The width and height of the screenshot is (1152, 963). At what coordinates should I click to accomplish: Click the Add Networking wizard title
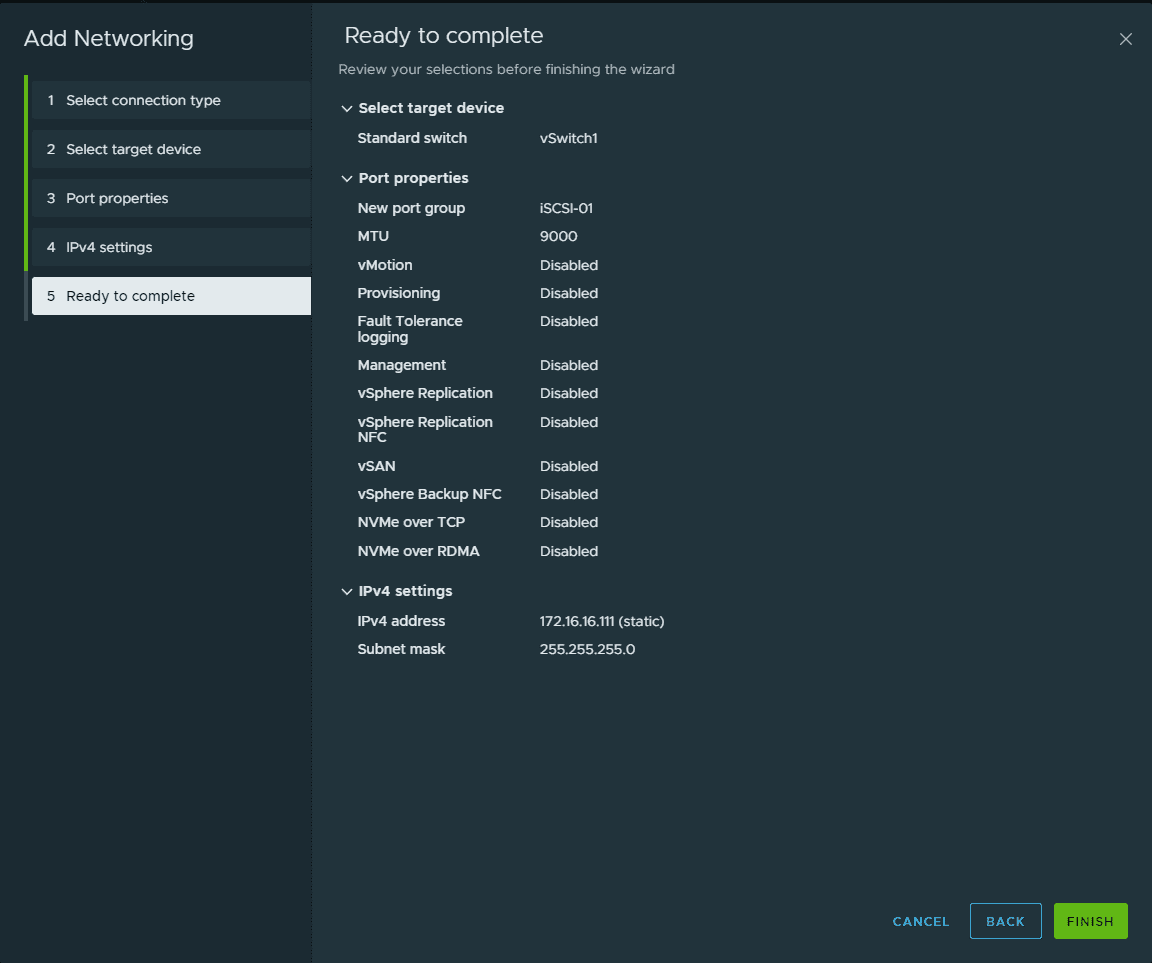(x=109, y=39)
